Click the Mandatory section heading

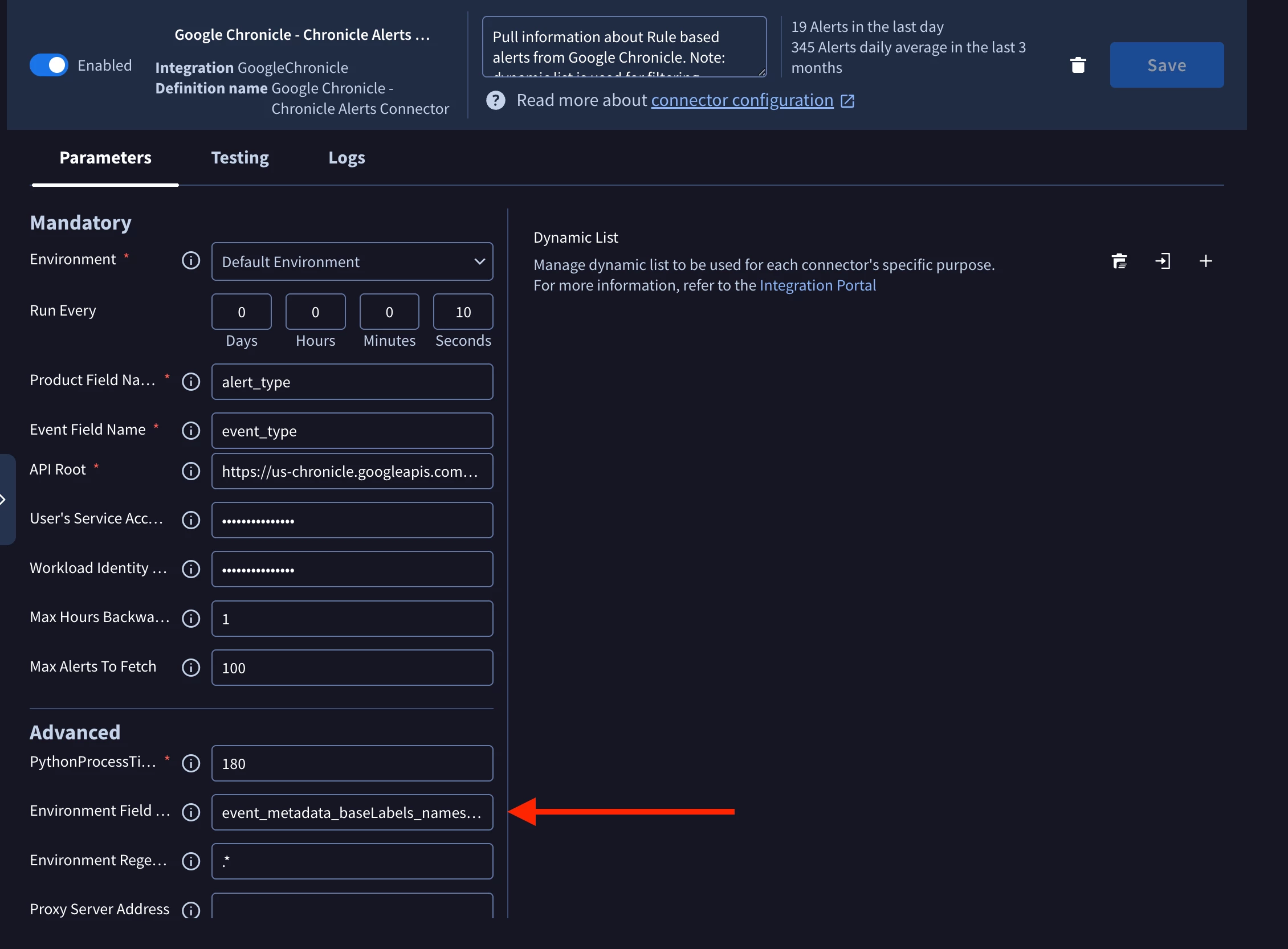[80, 223]
